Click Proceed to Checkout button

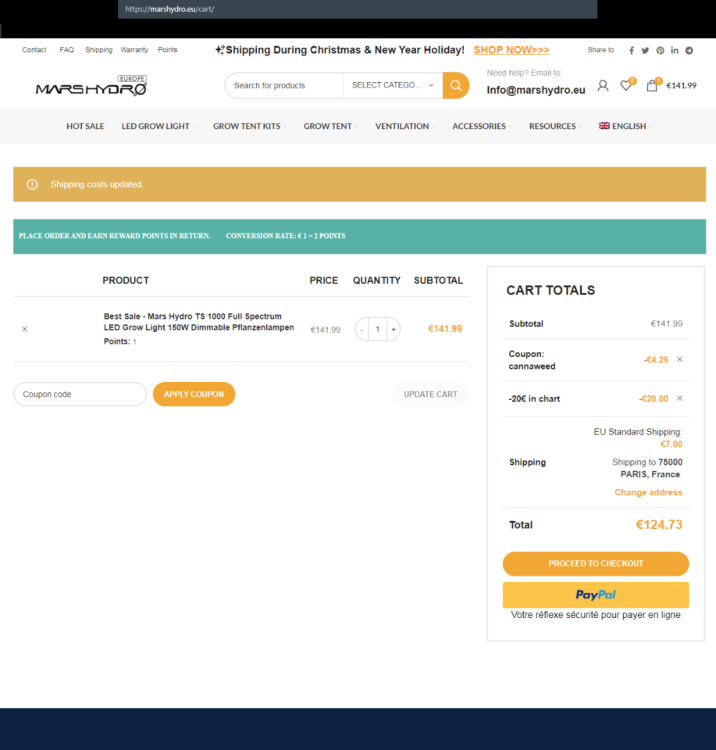(595, 563)
